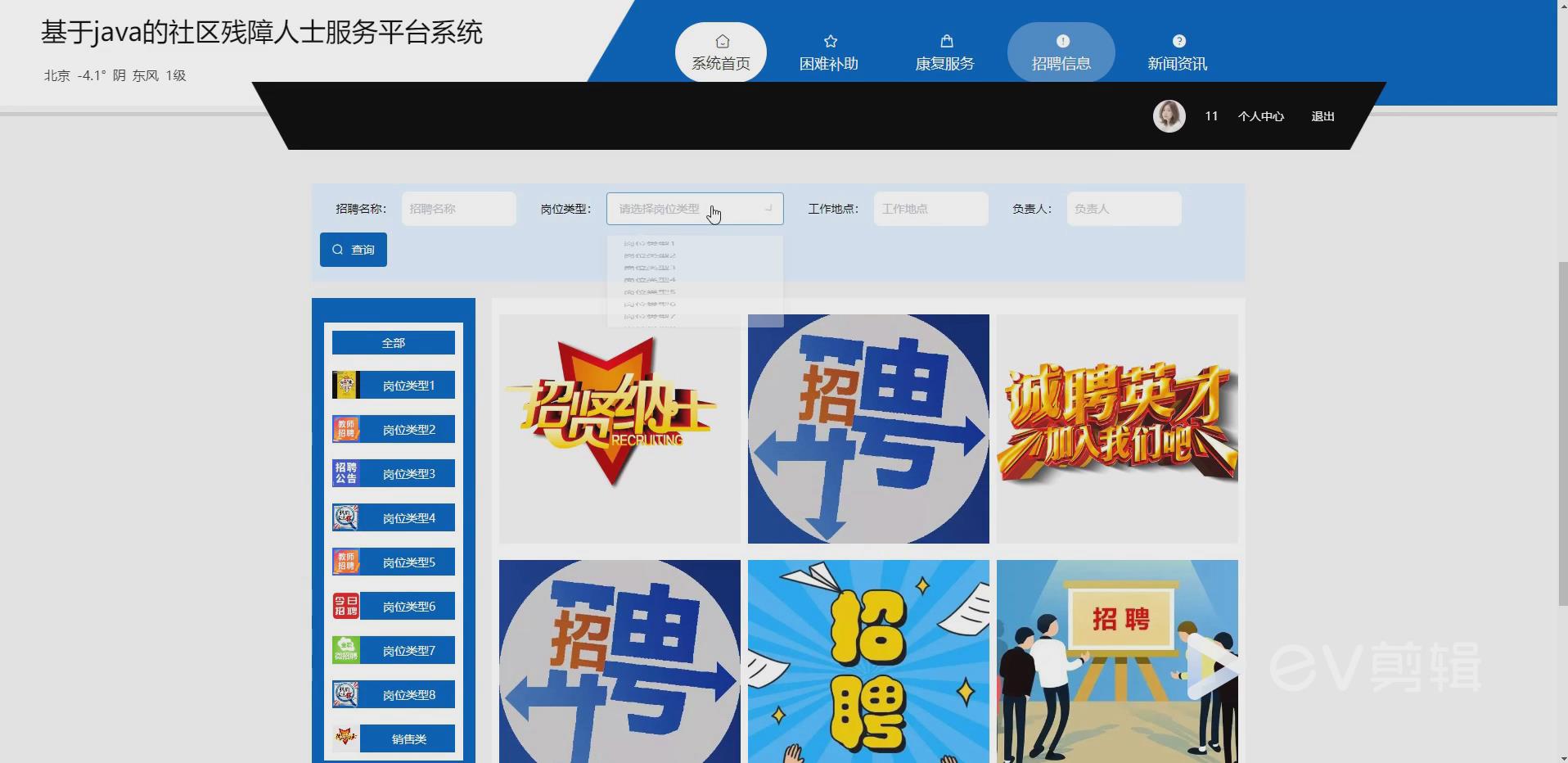Click the magnifier icon inside the 查询 button

pos(338,250)
